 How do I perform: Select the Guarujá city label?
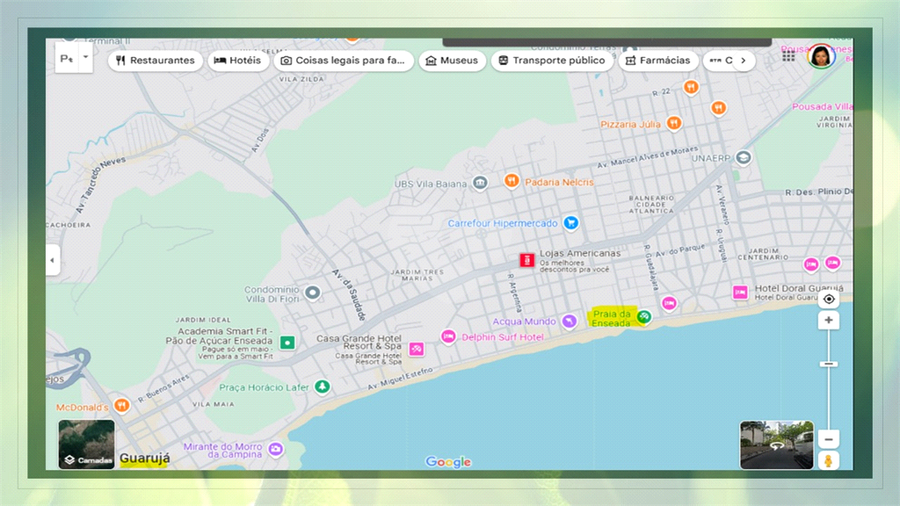[145, 458]
